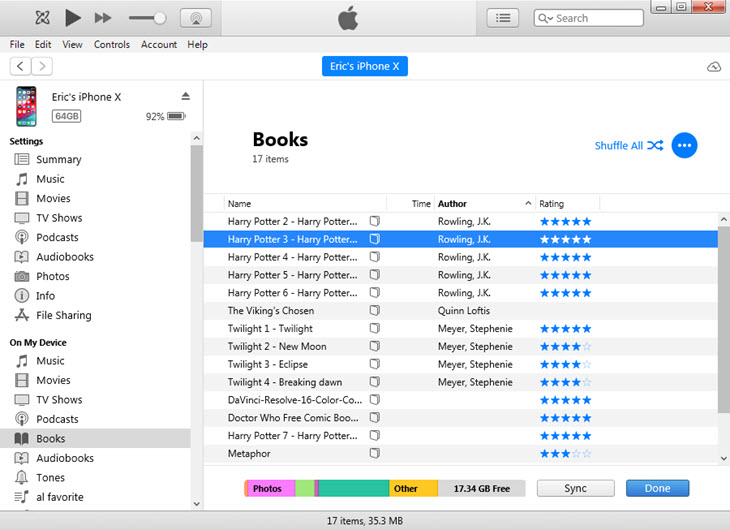Image resolution: width=730 pixels, height=530 pixels.
Task: Open Info settings
Action: [x=45, y=296]
